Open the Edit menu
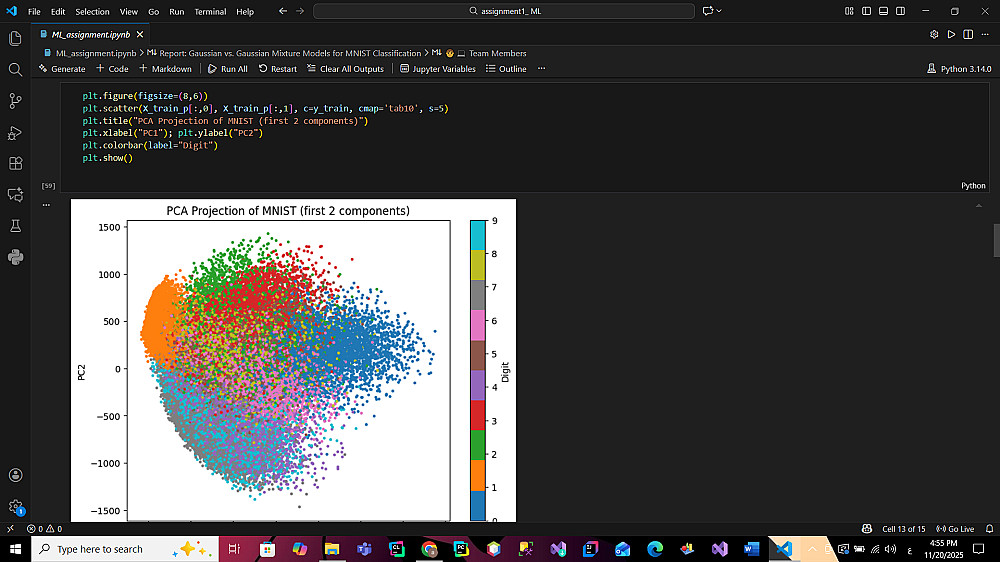 [x=58, y=11]
